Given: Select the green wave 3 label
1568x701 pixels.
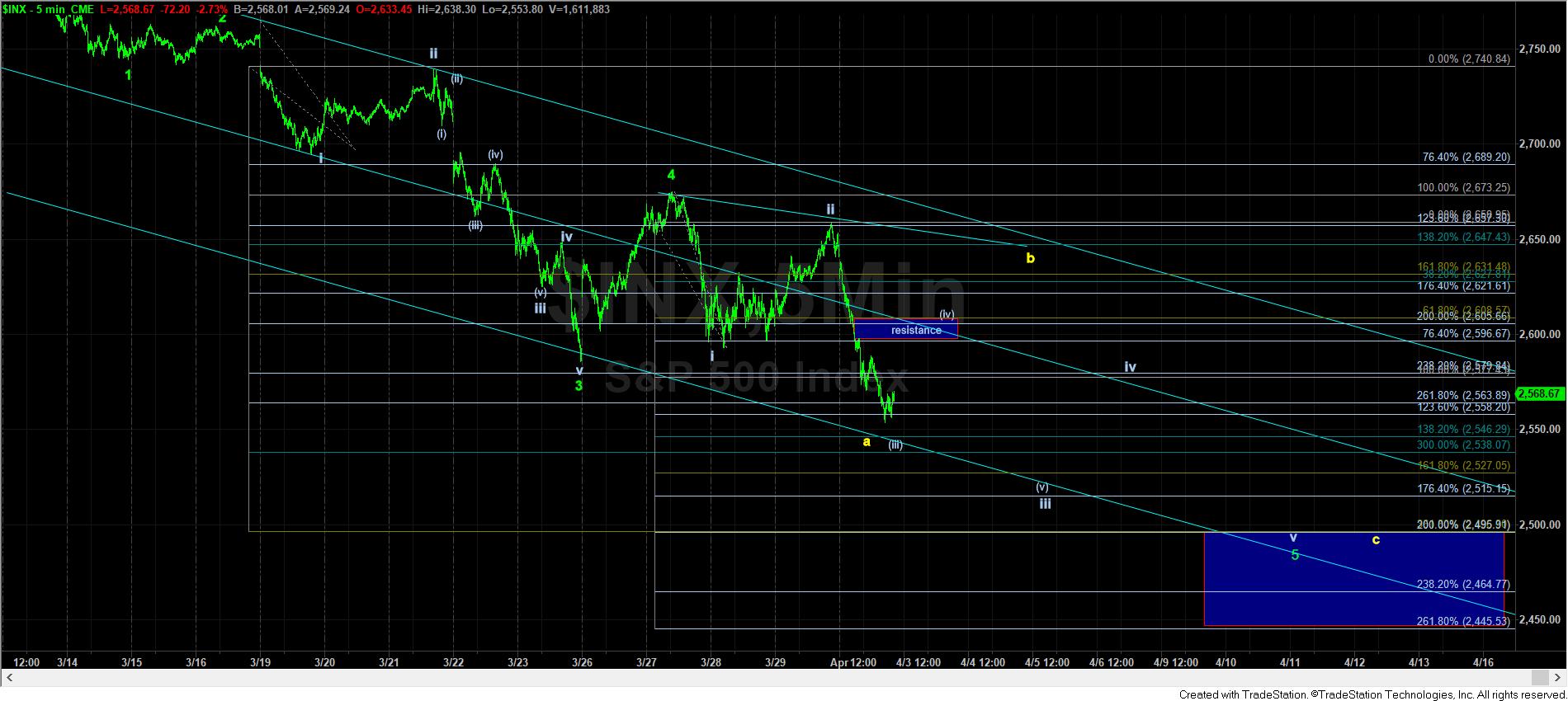Looking at the screenshot, I should click(579, 385).
